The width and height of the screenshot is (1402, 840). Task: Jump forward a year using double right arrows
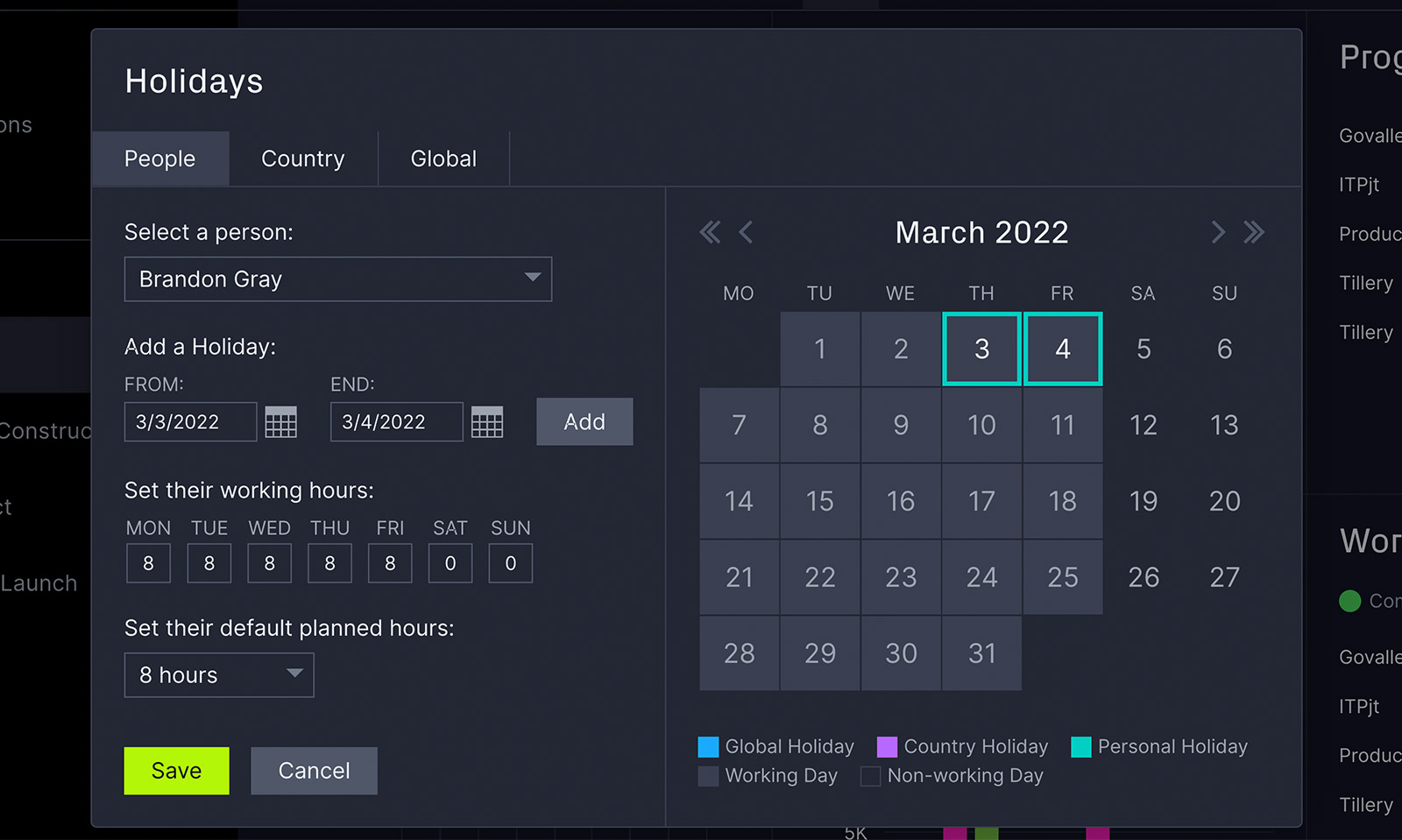1254,232
